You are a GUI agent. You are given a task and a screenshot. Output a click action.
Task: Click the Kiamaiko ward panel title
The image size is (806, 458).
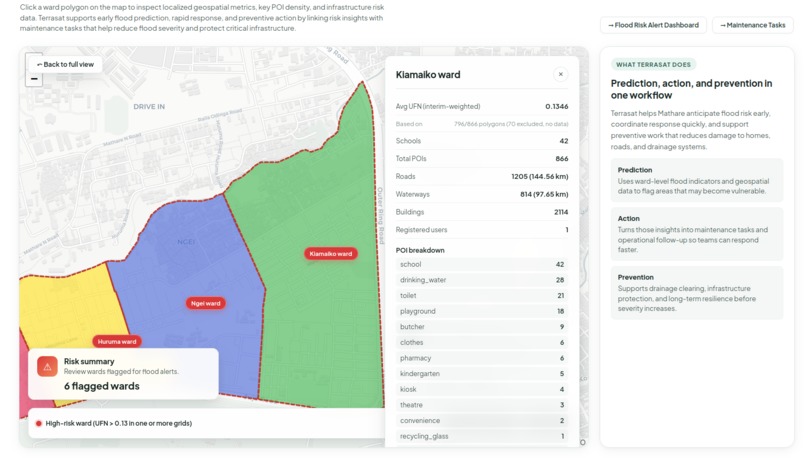click(x=428, y=75)
